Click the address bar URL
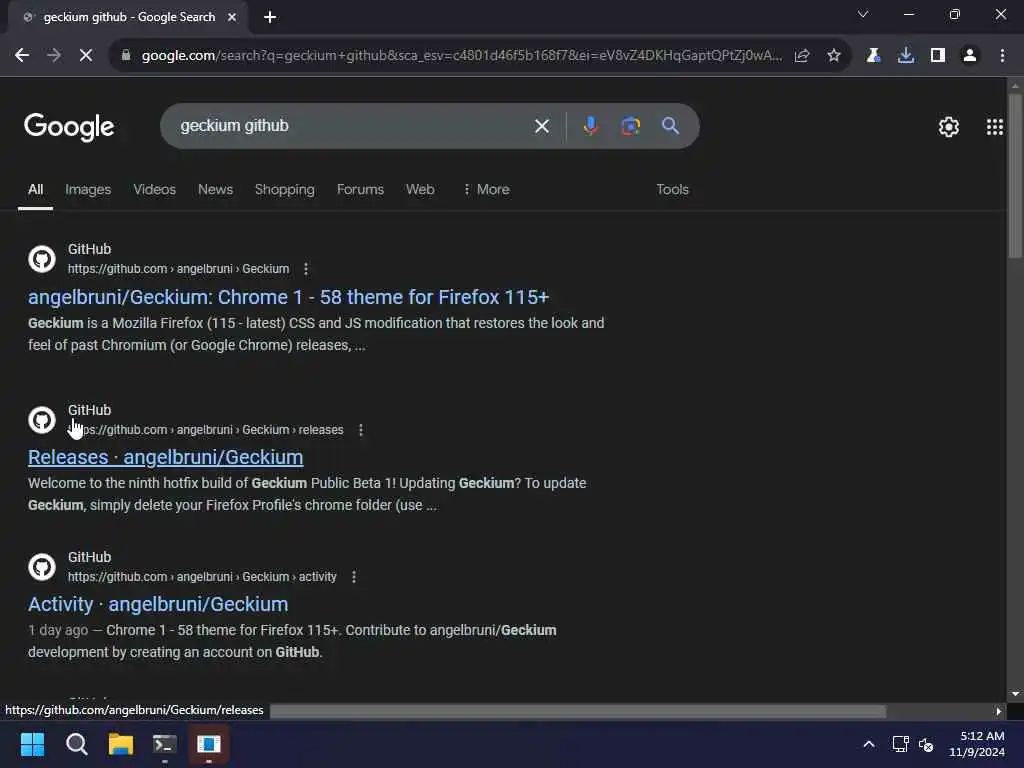 pyautogui.click(x=461, y=56)
